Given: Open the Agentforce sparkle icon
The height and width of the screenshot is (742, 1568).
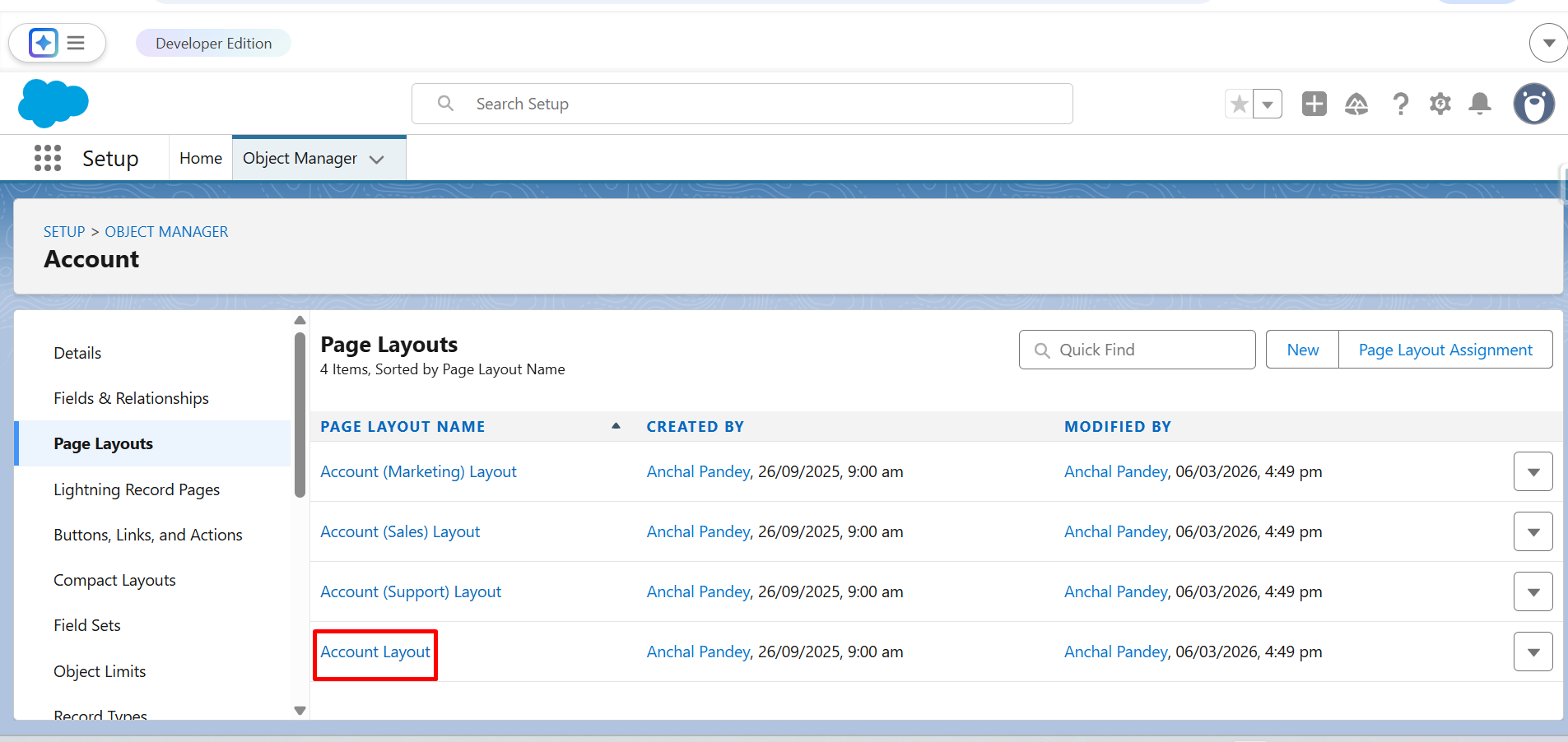Looking at the screenshot, I should [43, 43].
